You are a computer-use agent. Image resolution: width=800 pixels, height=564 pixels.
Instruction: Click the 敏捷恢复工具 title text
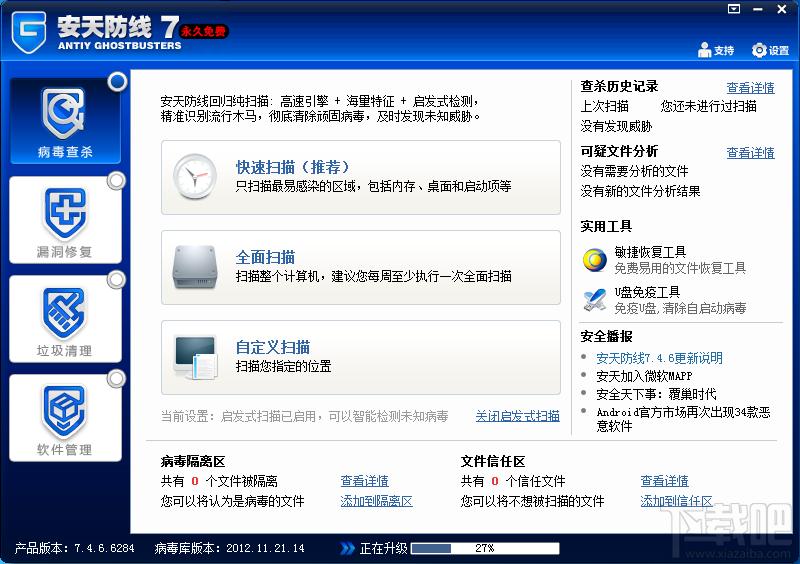click(x=650, y=252)
